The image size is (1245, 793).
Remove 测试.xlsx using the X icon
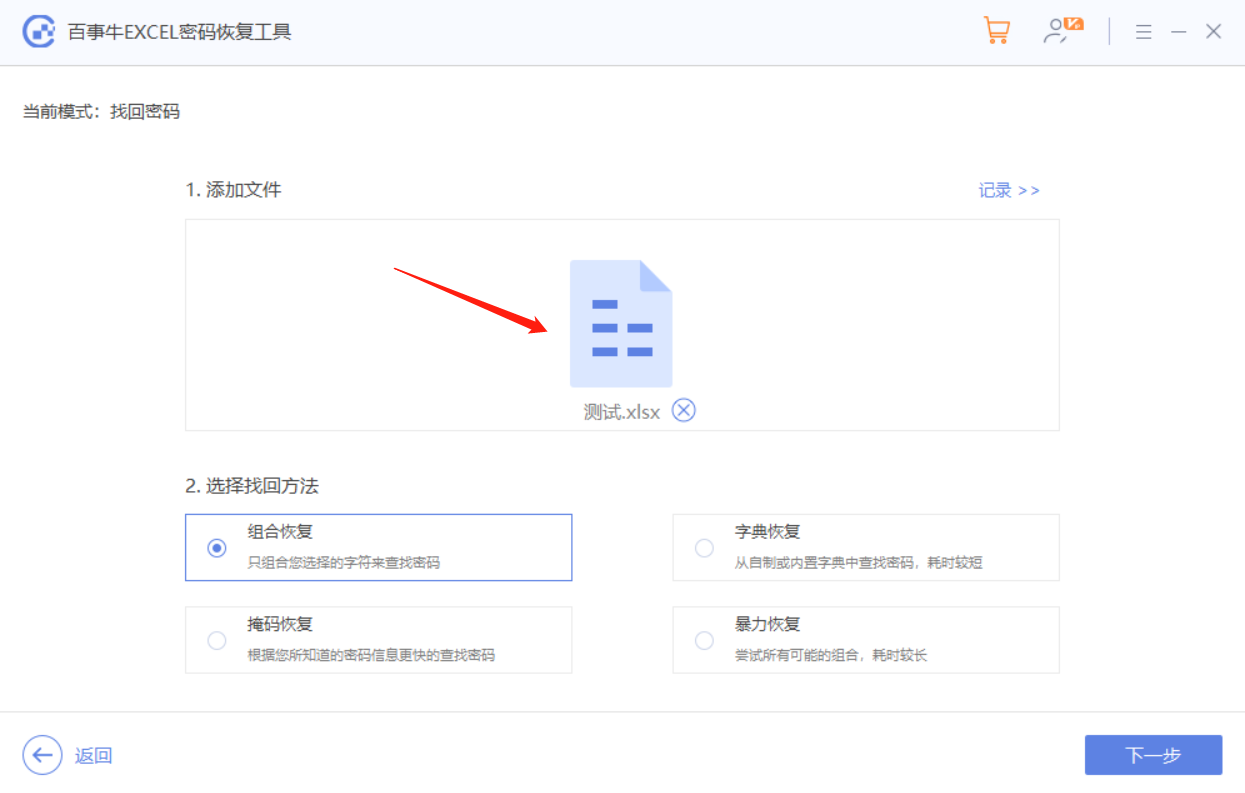tap(684, 410)
